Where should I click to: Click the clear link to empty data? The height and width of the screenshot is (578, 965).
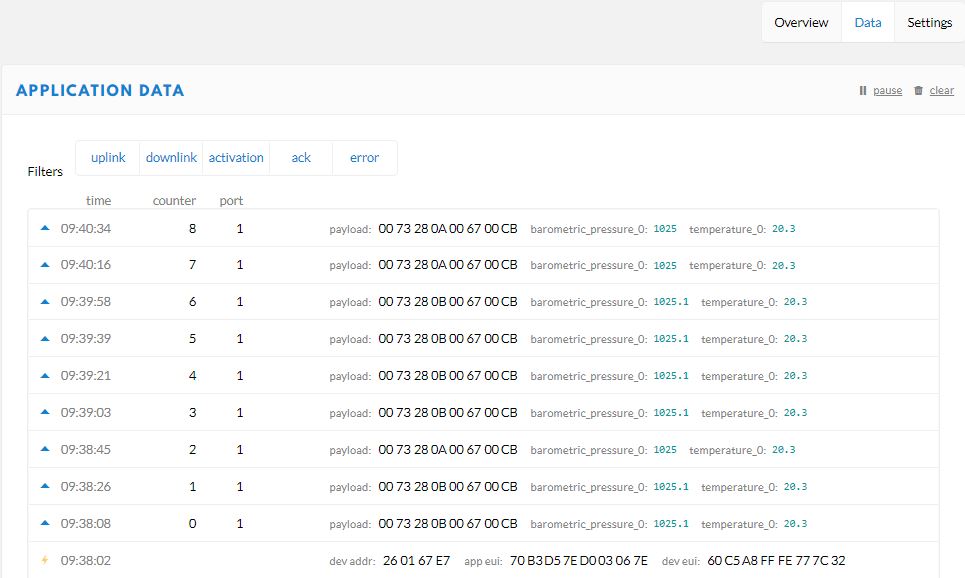pyautogui.click(x=941, y=91)
